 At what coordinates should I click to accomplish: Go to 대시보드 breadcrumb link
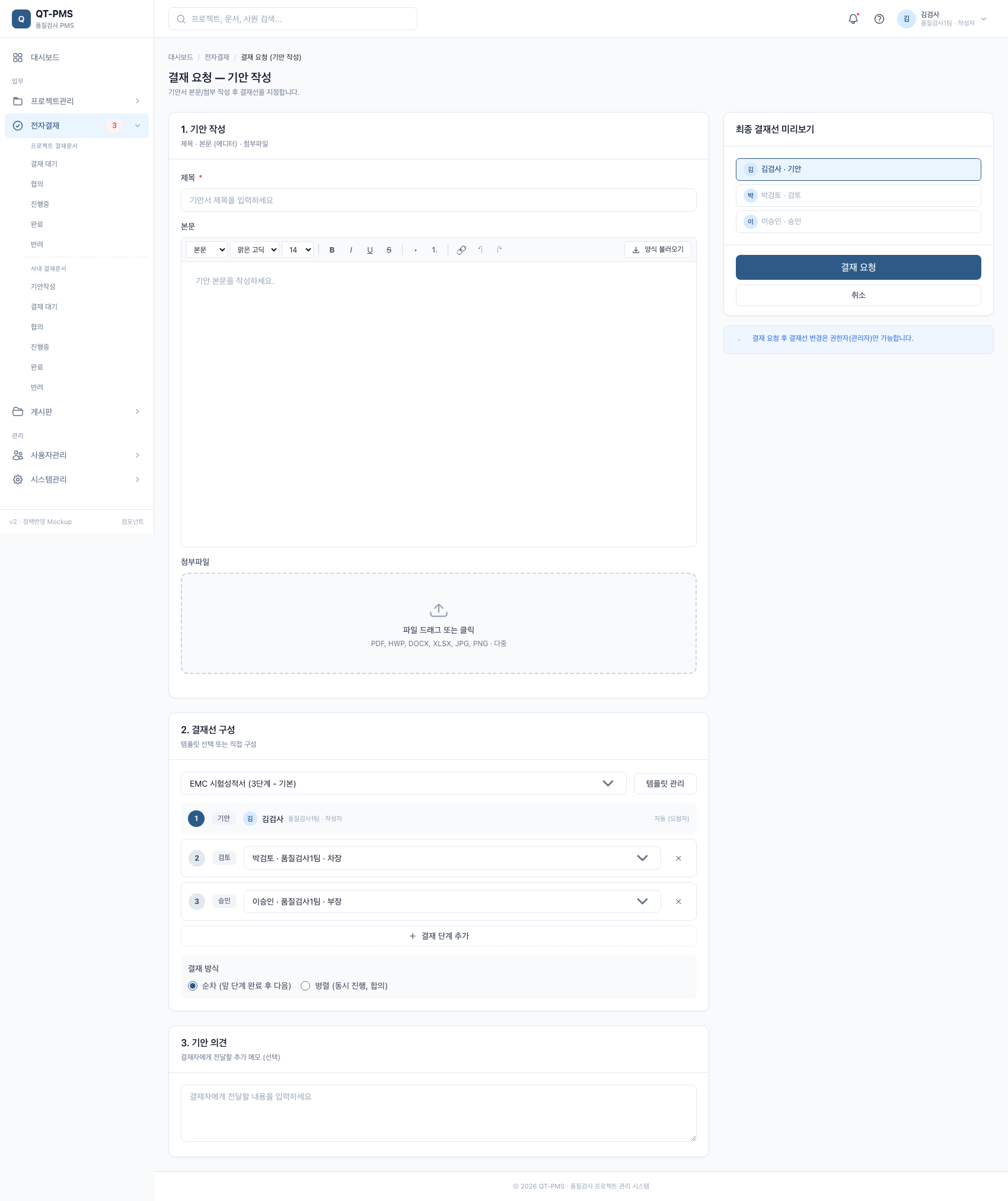coord(180,58)
